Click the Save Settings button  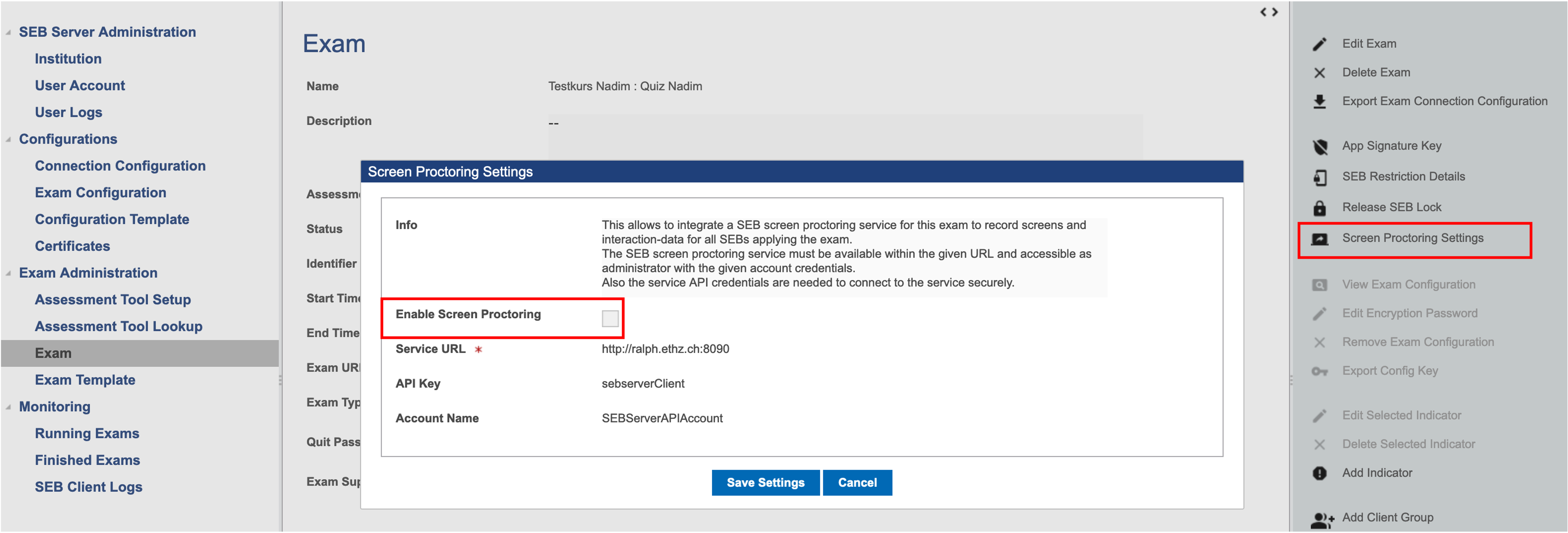765,482
